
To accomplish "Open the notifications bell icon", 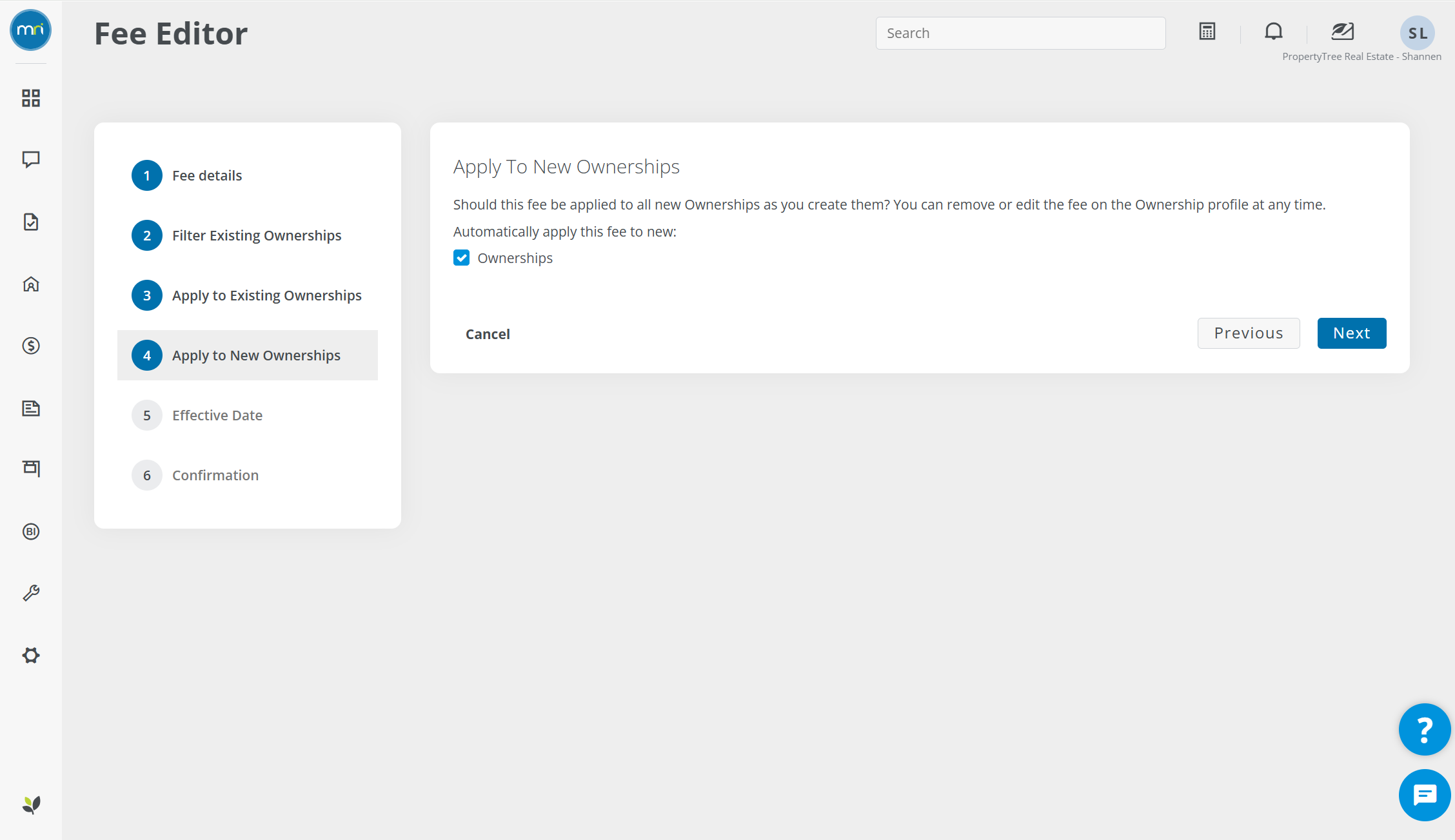I will (1274, 32).
